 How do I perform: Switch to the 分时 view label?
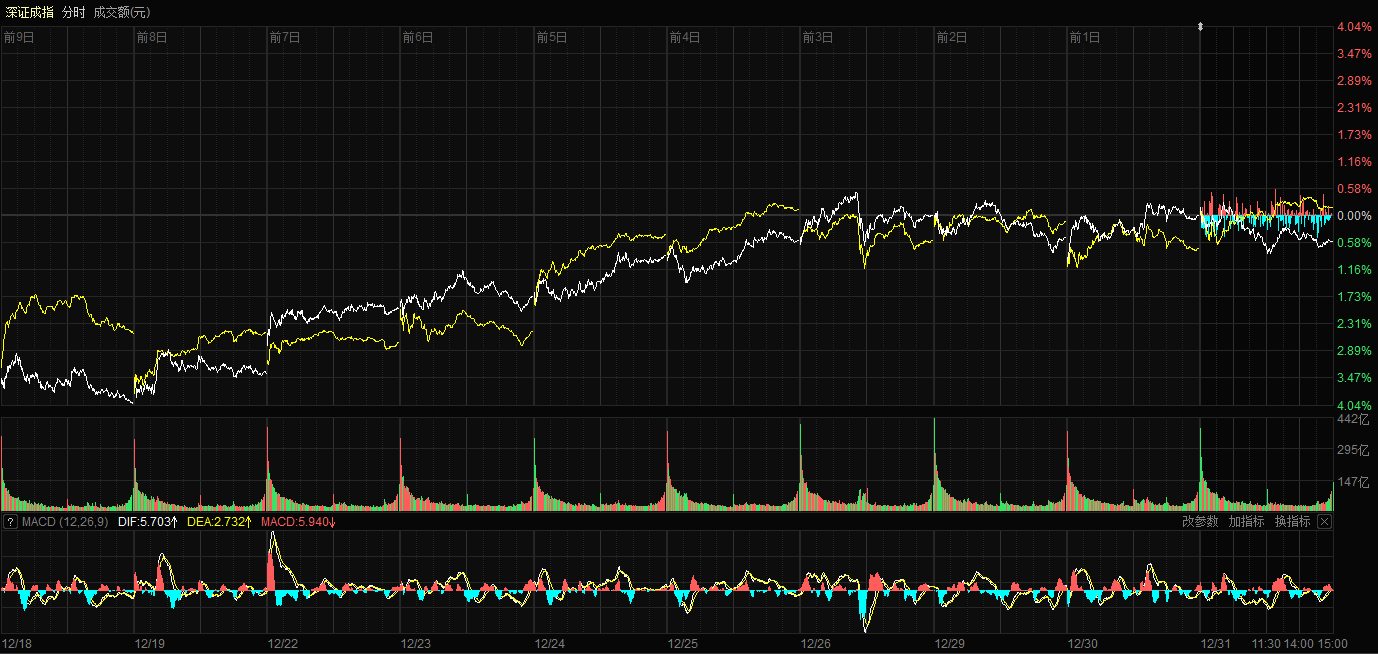click(73, 11)
